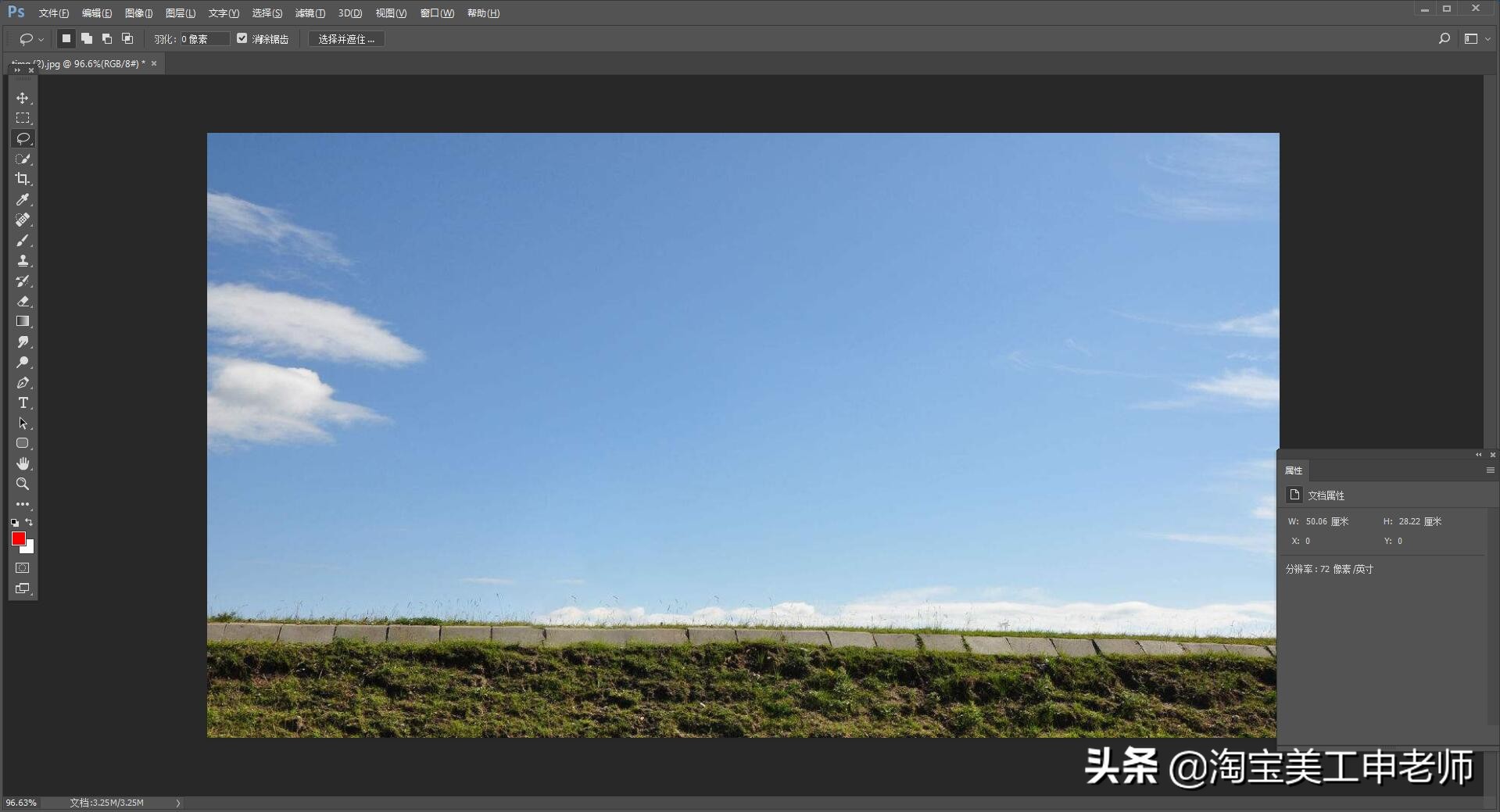Viewport: 1500px width, 812px height.
Task: Switch to the 属性 panel tab
Action: pyautogui.click(x=1294, y=470)
